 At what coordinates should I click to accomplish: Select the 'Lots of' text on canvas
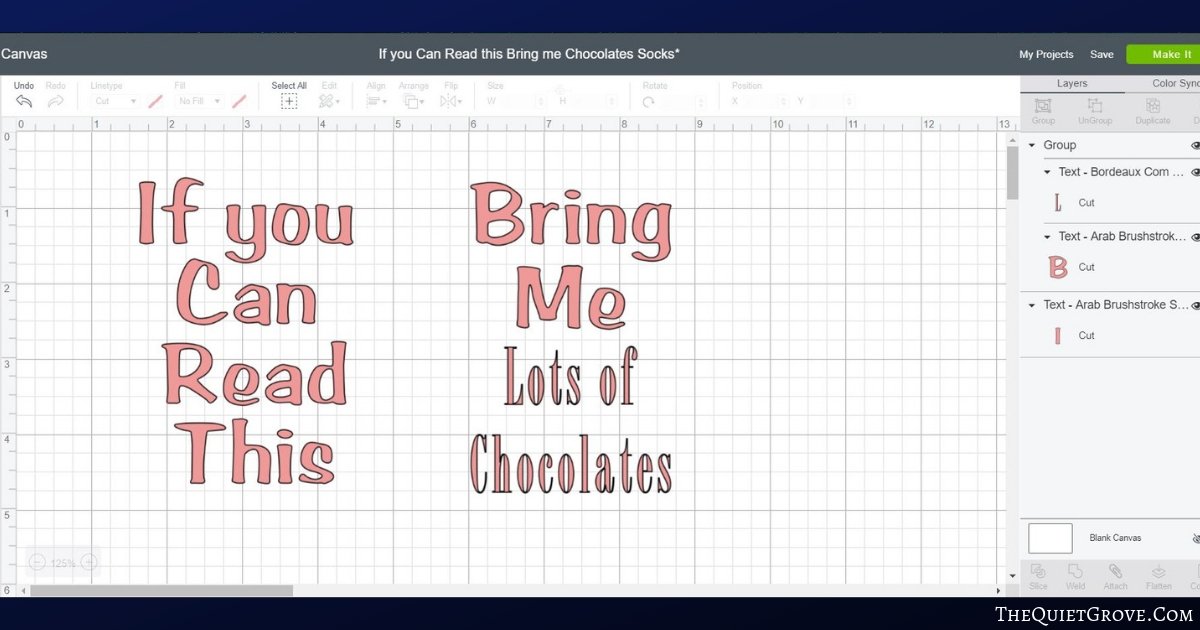[569, 376]
